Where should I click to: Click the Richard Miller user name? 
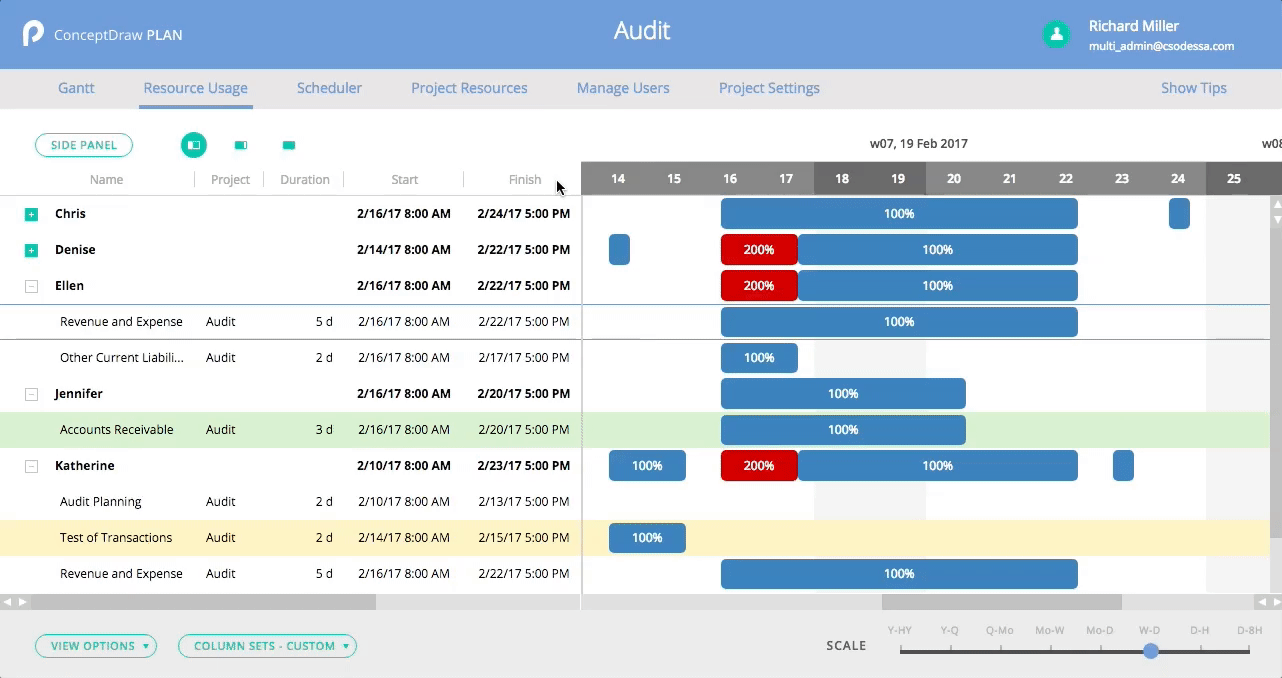(x=1134, y=26)
